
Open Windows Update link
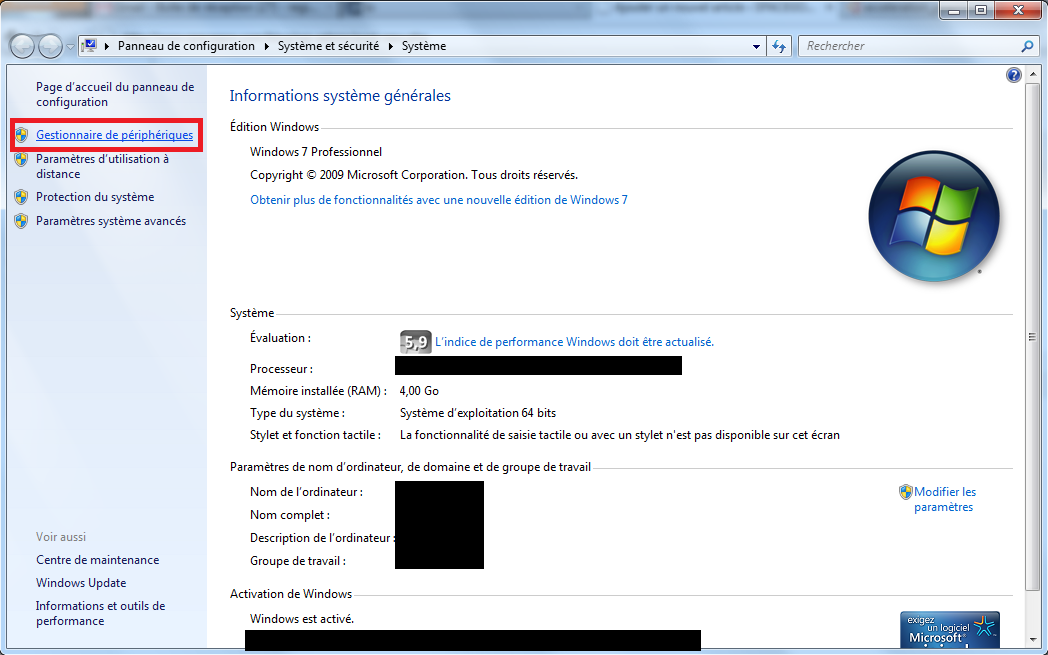(81, 583)
